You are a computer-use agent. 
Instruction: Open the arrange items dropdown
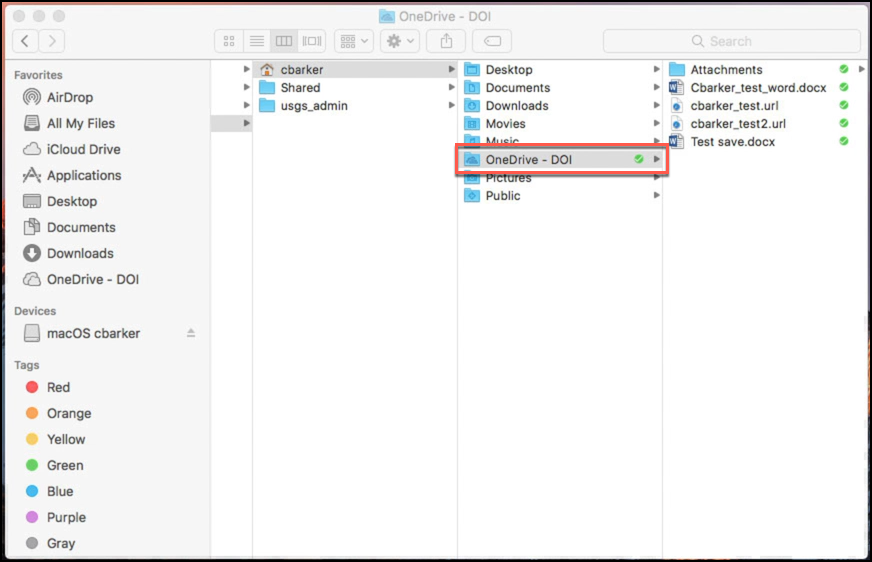[354, 41]
